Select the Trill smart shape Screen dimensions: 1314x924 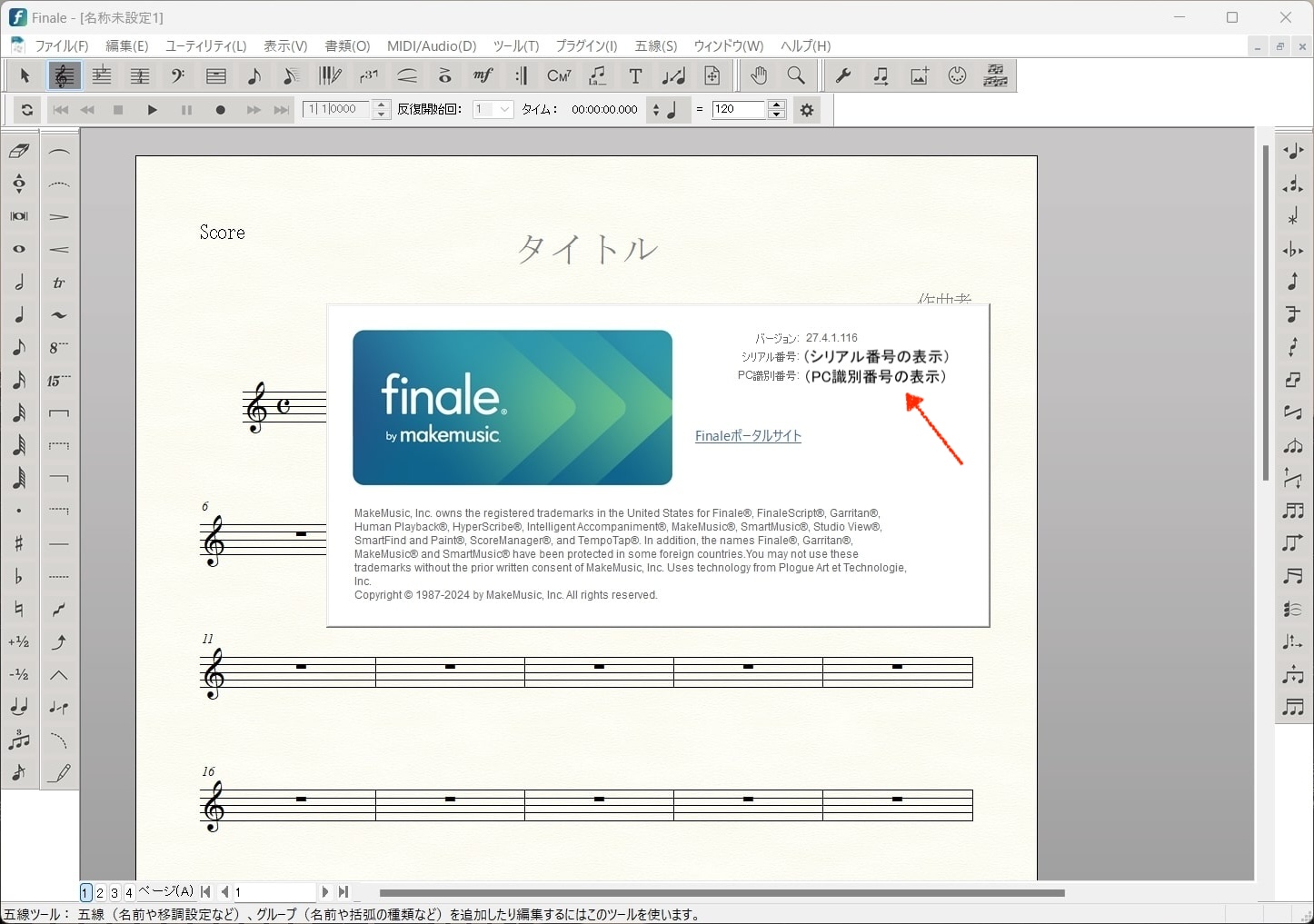tap(59, 283)
